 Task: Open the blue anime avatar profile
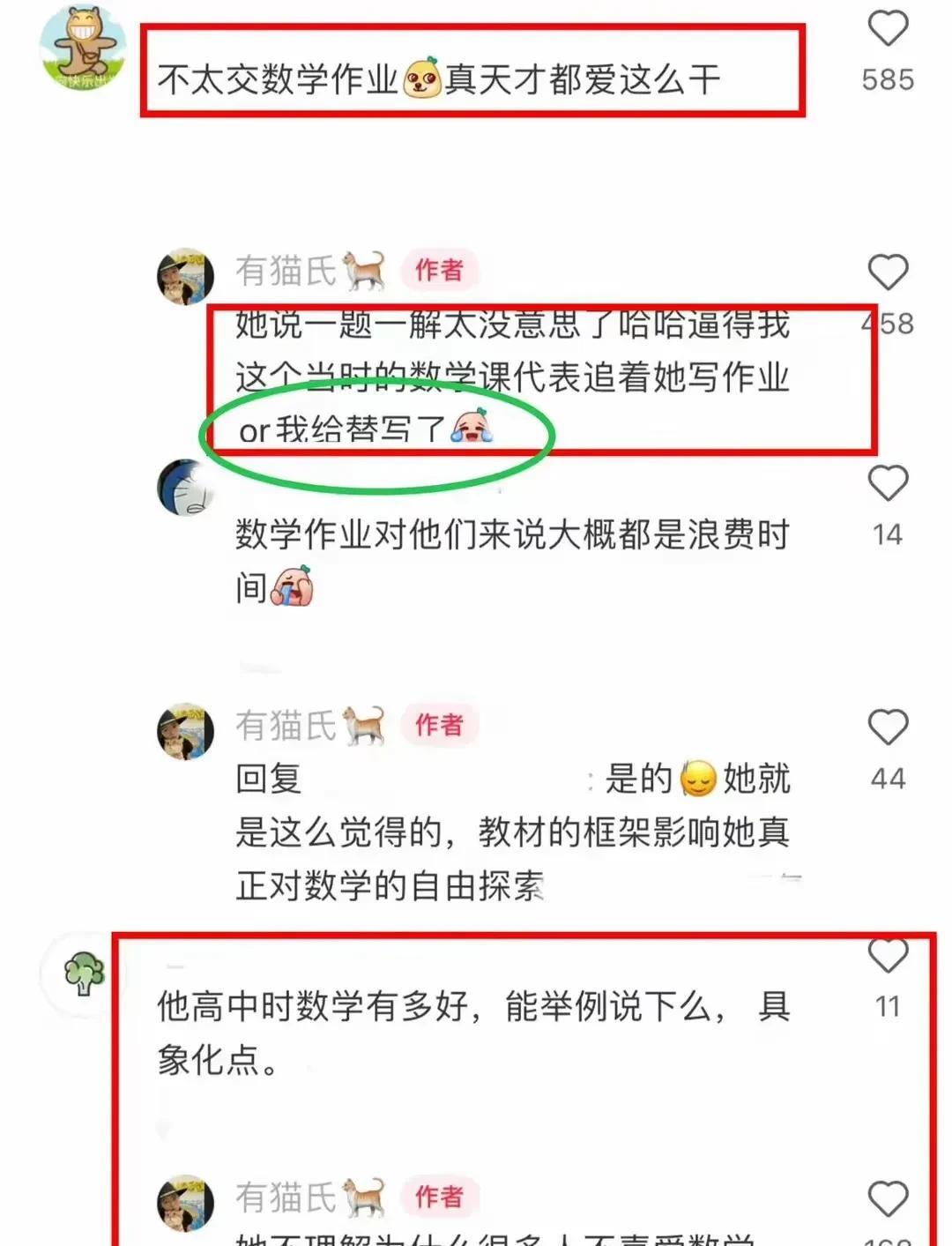point(185,487)
